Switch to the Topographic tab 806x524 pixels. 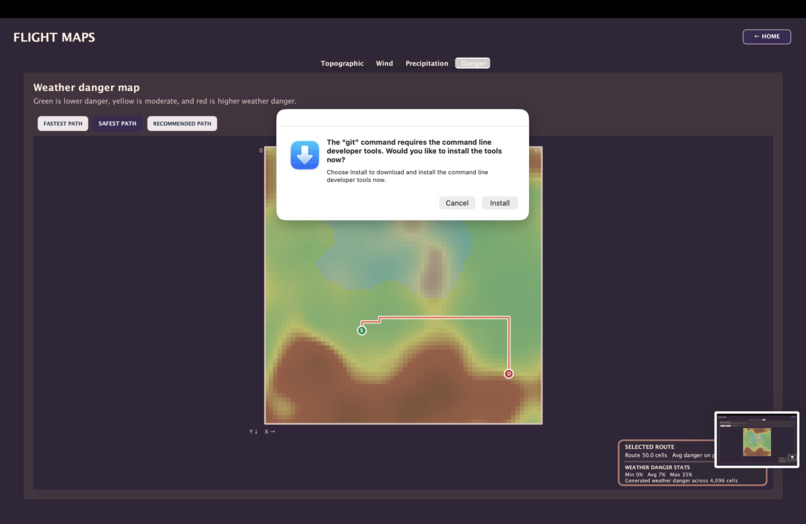point(342,63)
